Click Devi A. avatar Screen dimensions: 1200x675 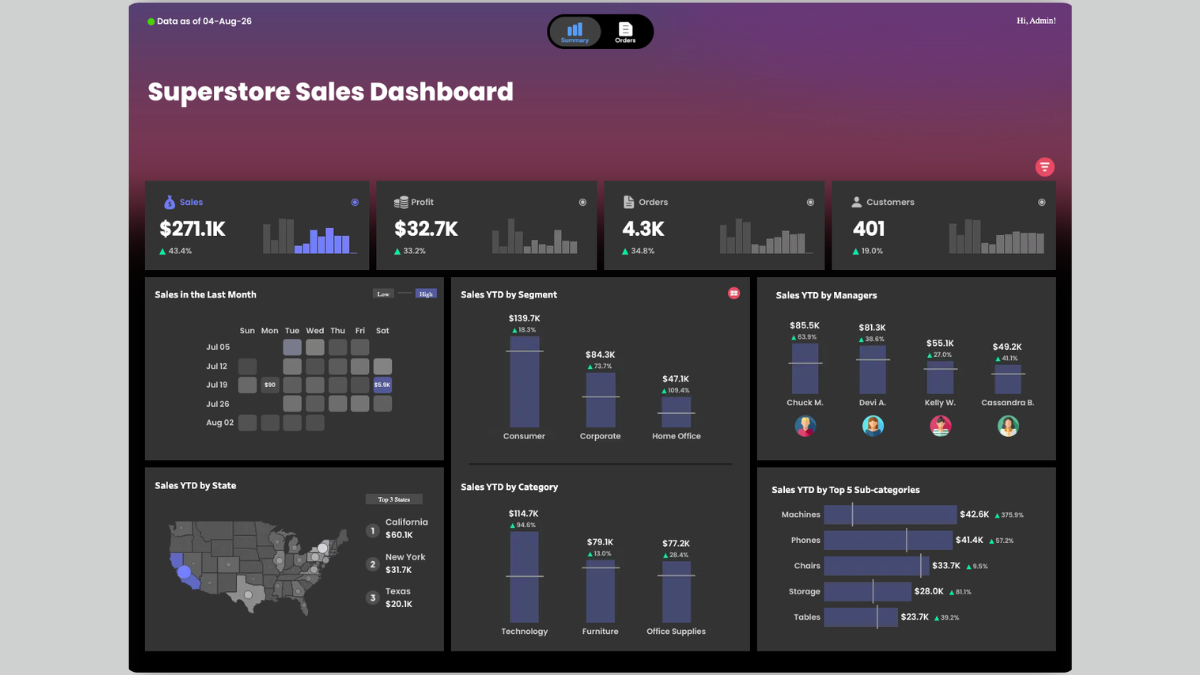(x=873, y=426)
